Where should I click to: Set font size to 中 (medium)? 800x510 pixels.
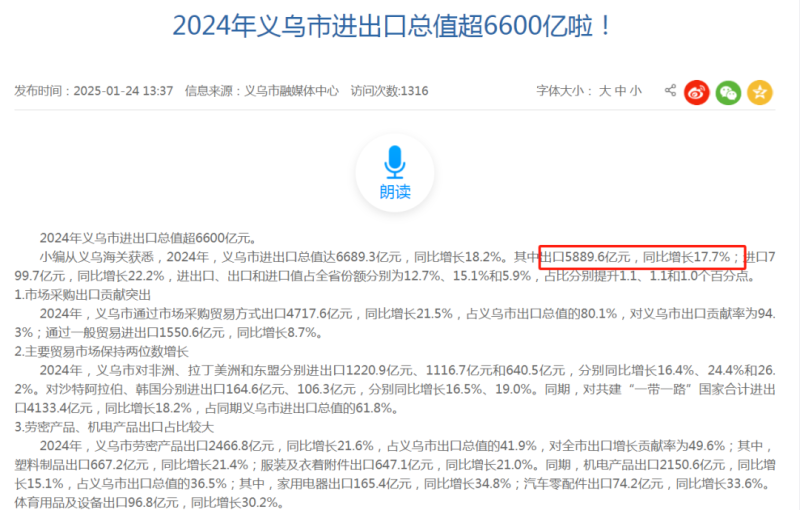(x=620, y=91)
